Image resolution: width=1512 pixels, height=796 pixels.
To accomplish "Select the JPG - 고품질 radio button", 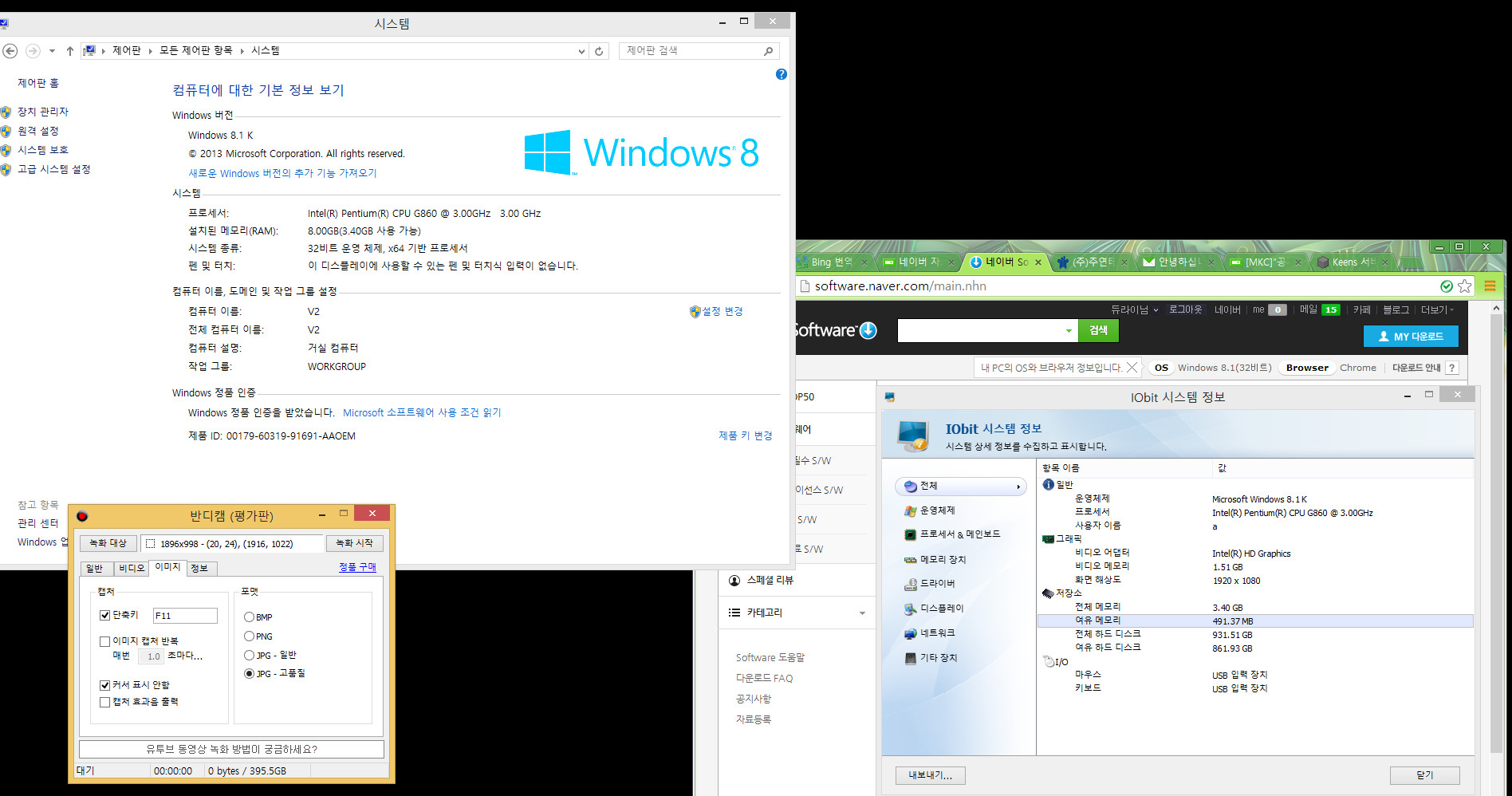I will pos(250,673).
